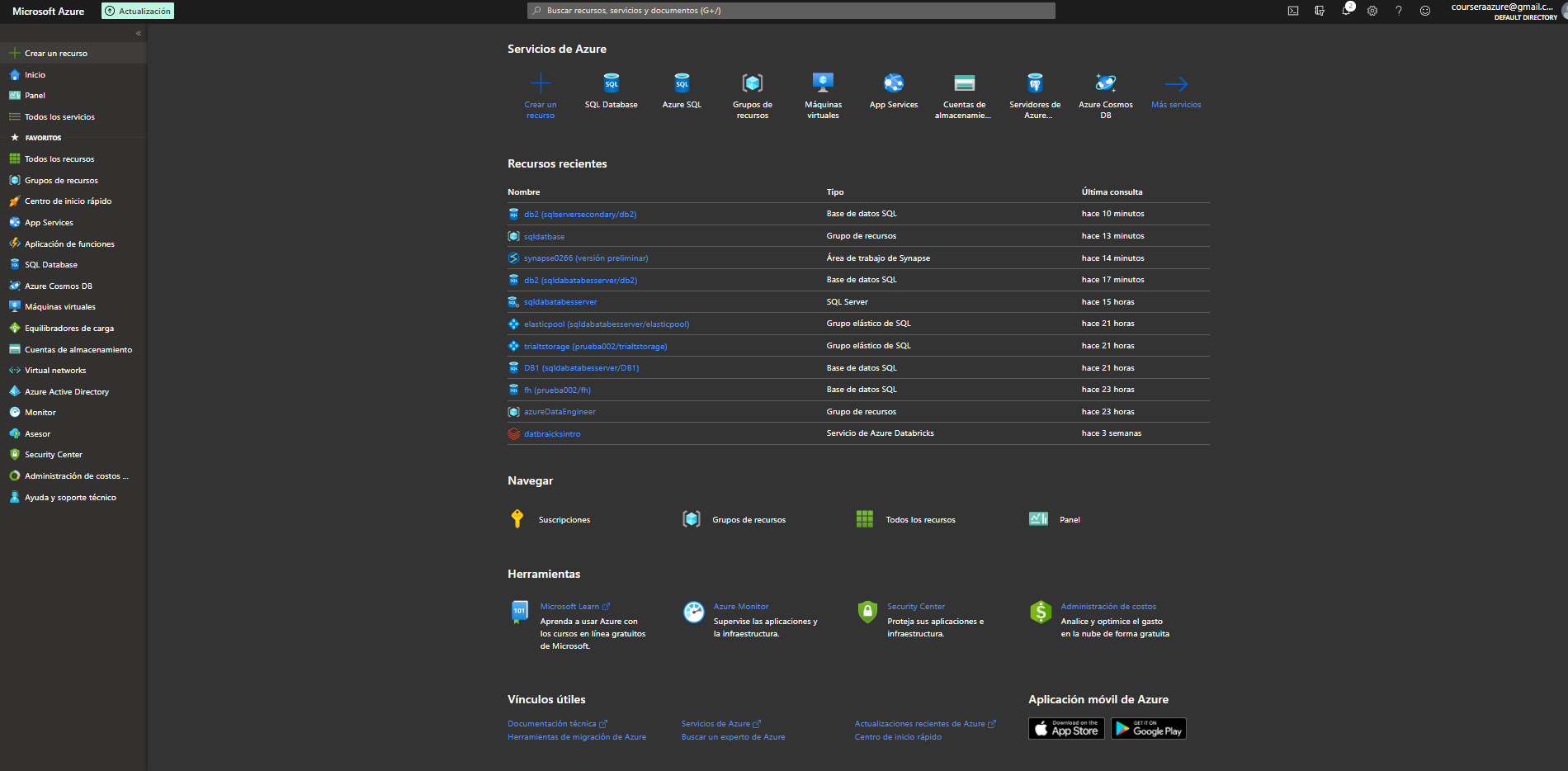Select Monitor in the sidebar

pos(40,413)
